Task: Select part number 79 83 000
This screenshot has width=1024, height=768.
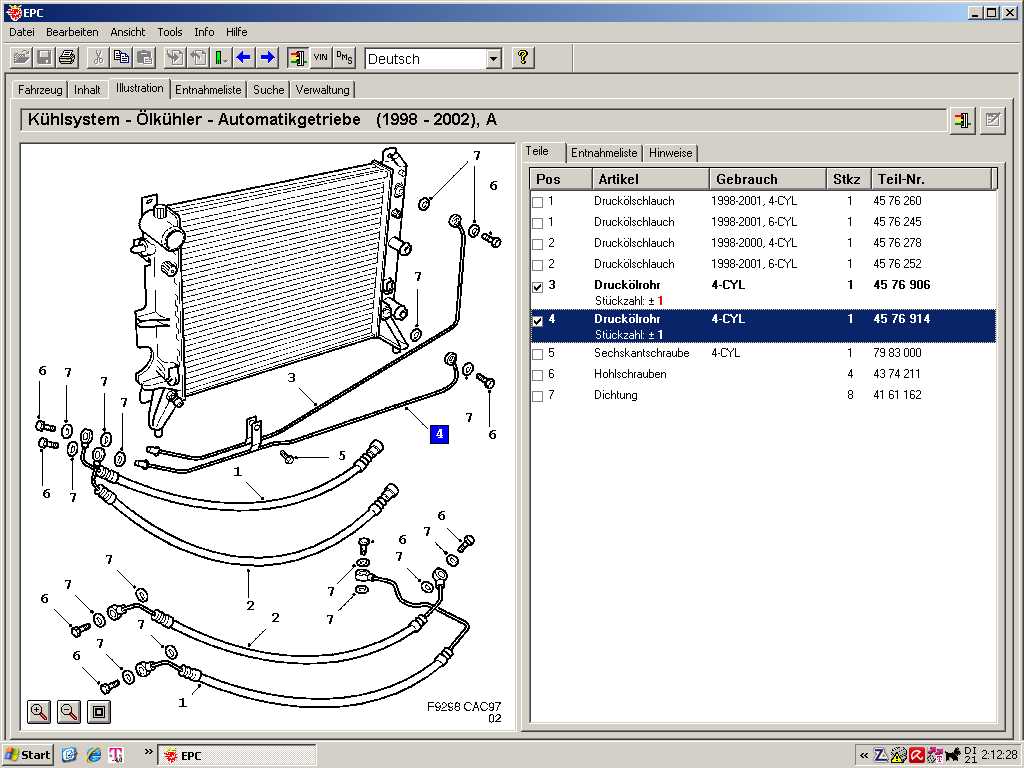Action: [897, 353]
